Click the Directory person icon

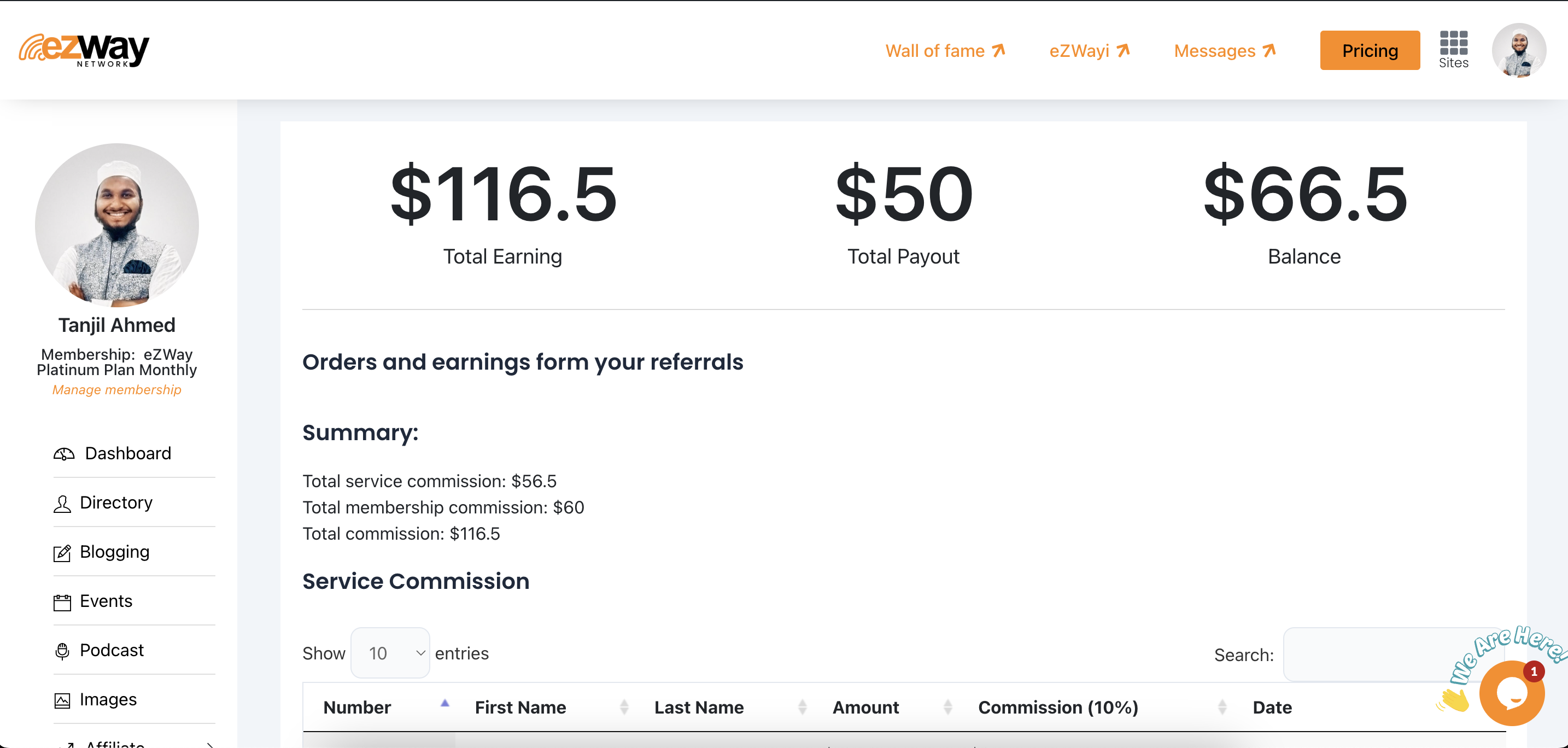[62, 504]
